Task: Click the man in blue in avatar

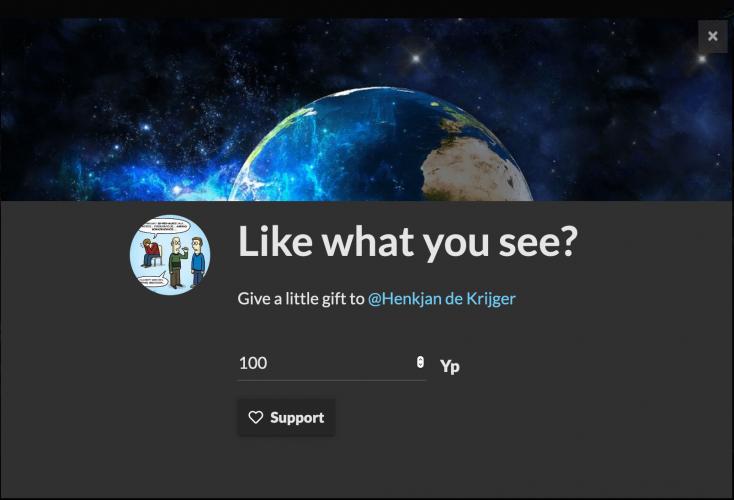Action: pyautogui.click(x=198, y=261)
